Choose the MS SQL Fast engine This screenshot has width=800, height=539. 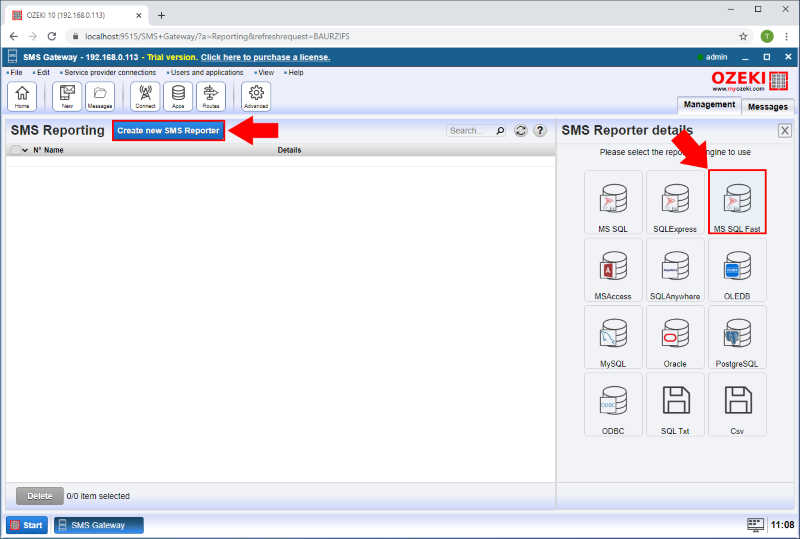click(x=737, y=202)
